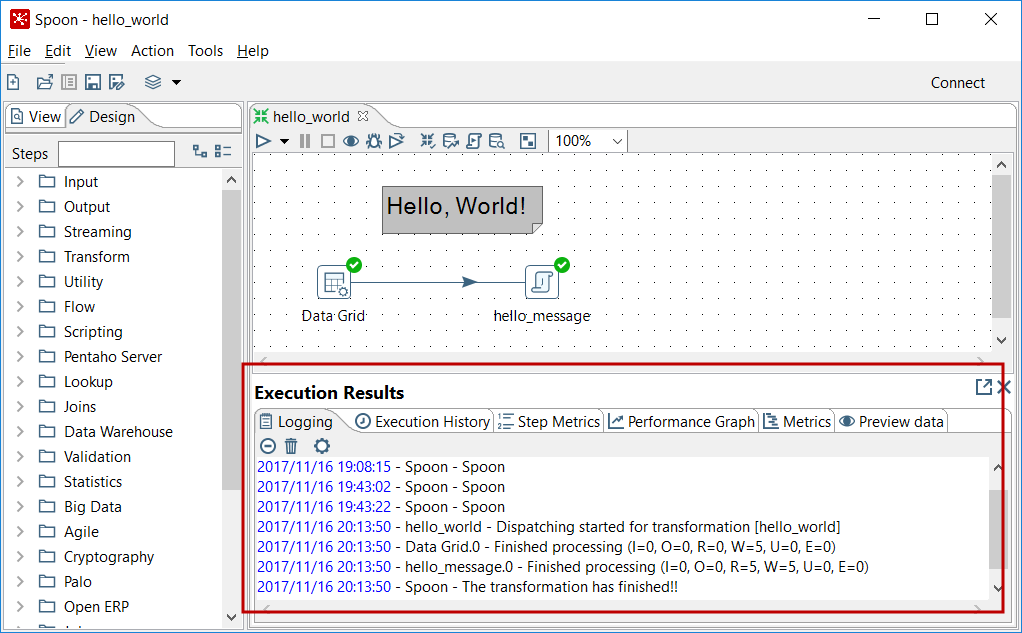
Task: Open the Tools menu
Action: 205,51
